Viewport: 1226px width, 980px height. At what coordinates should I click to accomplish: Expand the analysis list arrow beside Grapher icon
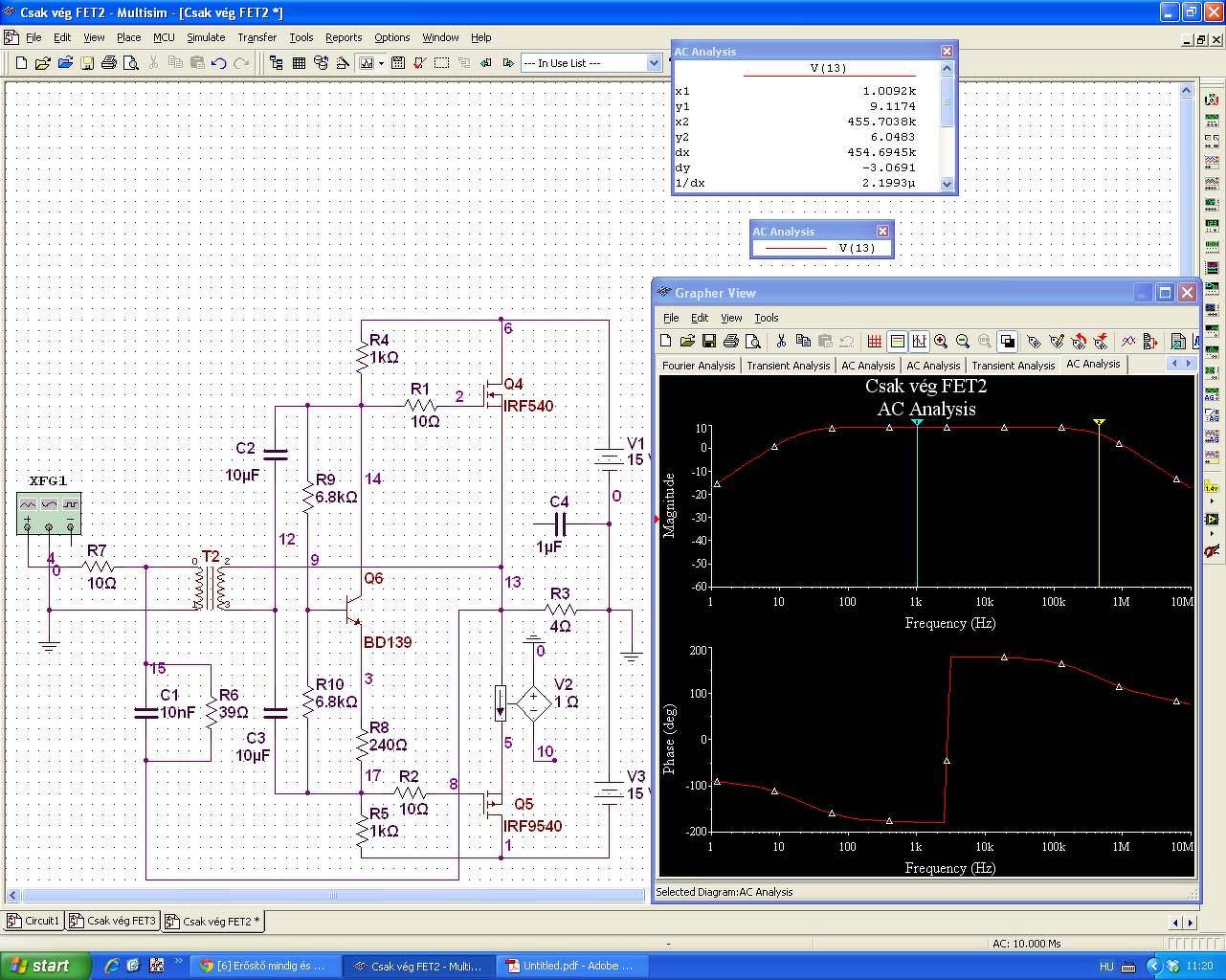pyautogui.click(x=381, y=63)
